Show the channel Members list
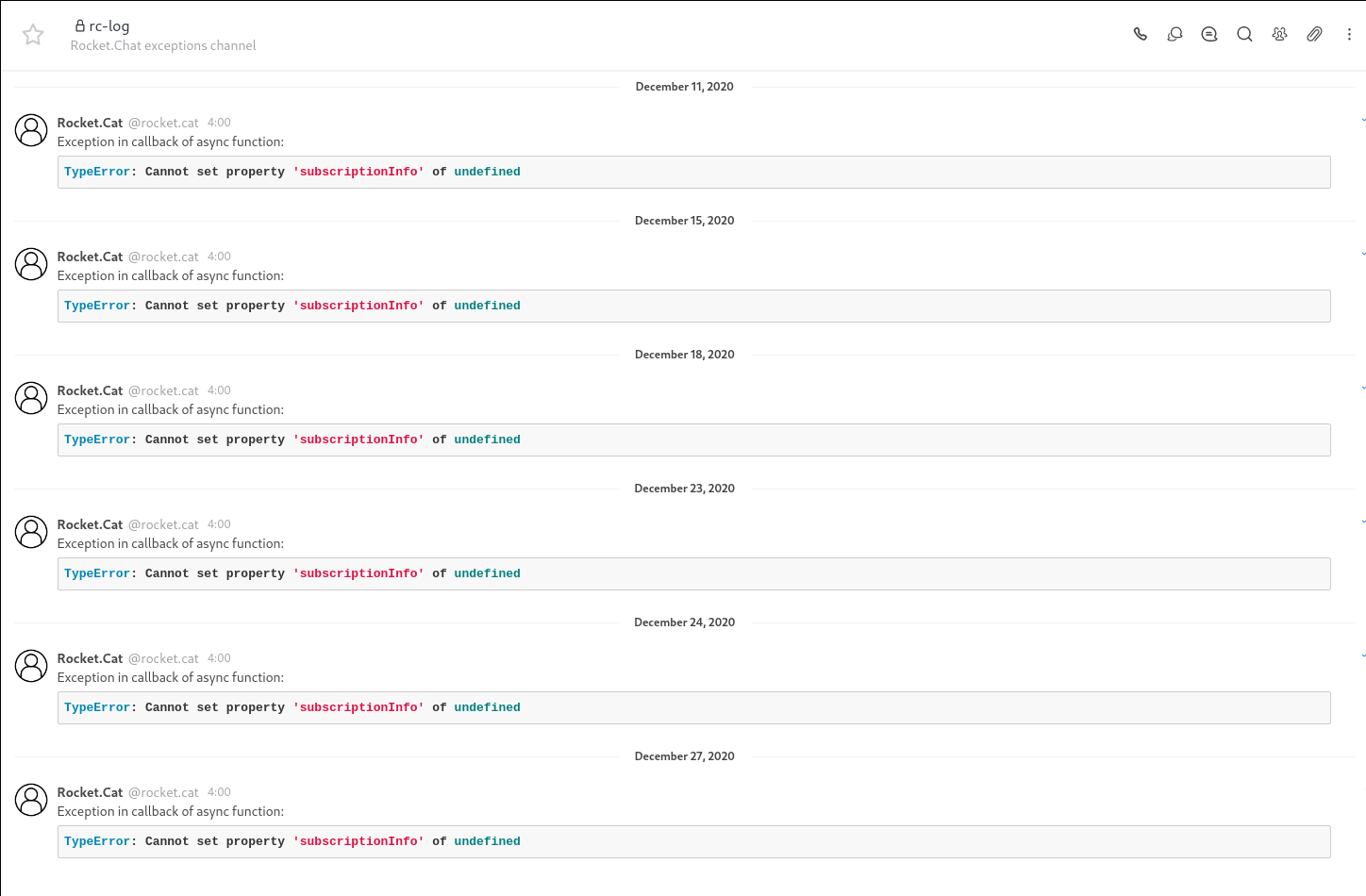The height and width of the screenshot is (896, 1366). [x=1279, y=34]
